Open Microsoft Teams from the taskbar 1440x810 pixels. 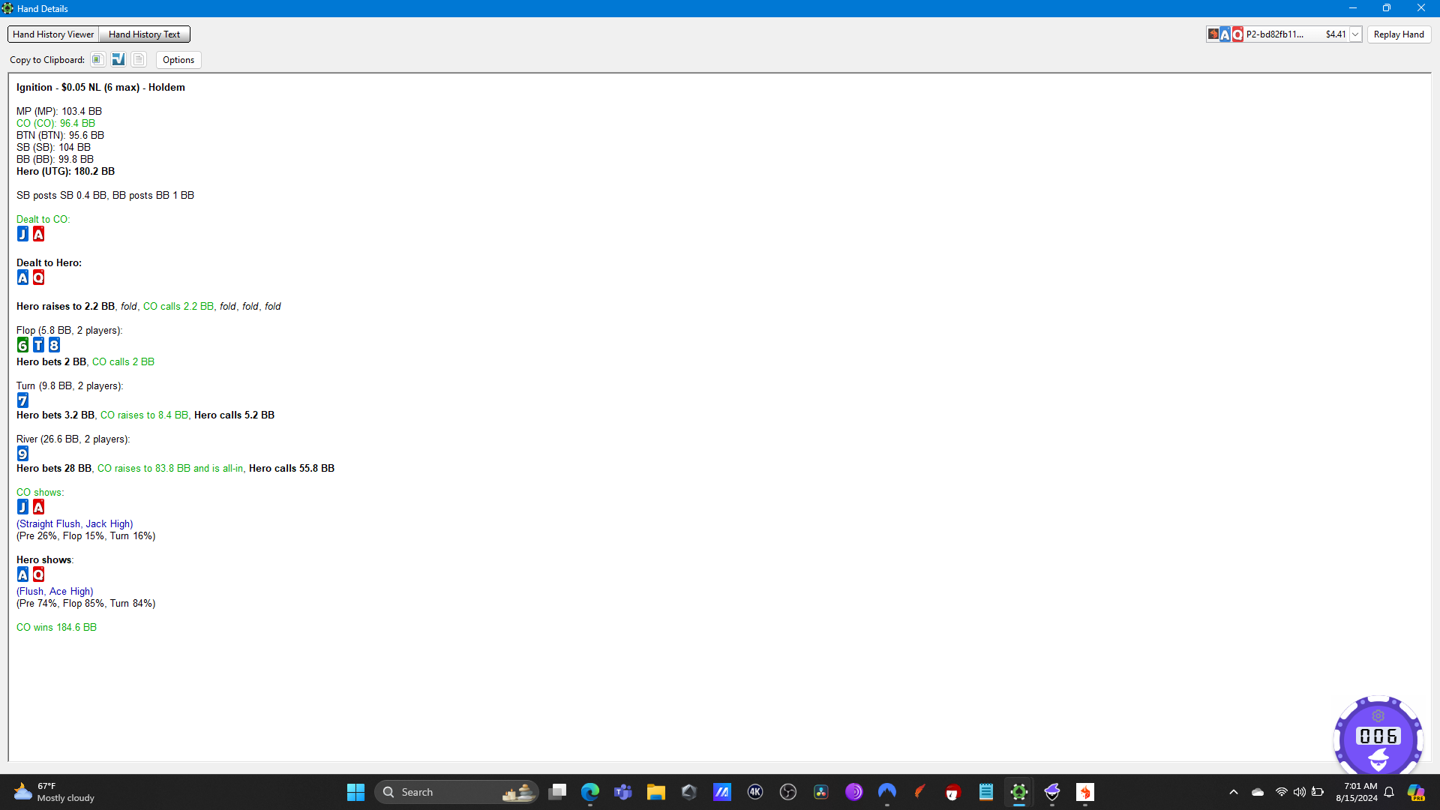coord(623,792)
